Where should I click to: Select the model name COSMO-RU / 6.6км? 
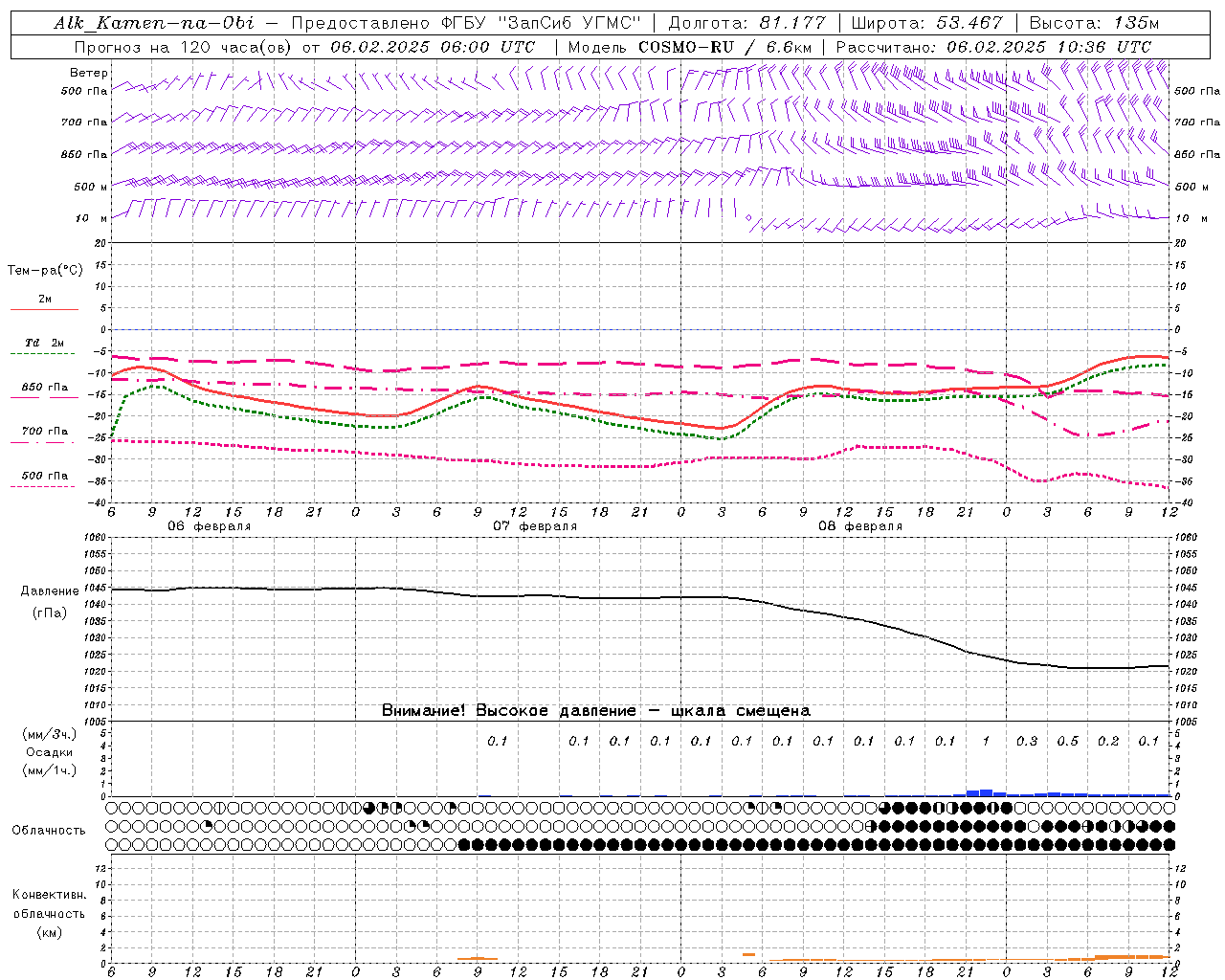click(x=725, y=47)
